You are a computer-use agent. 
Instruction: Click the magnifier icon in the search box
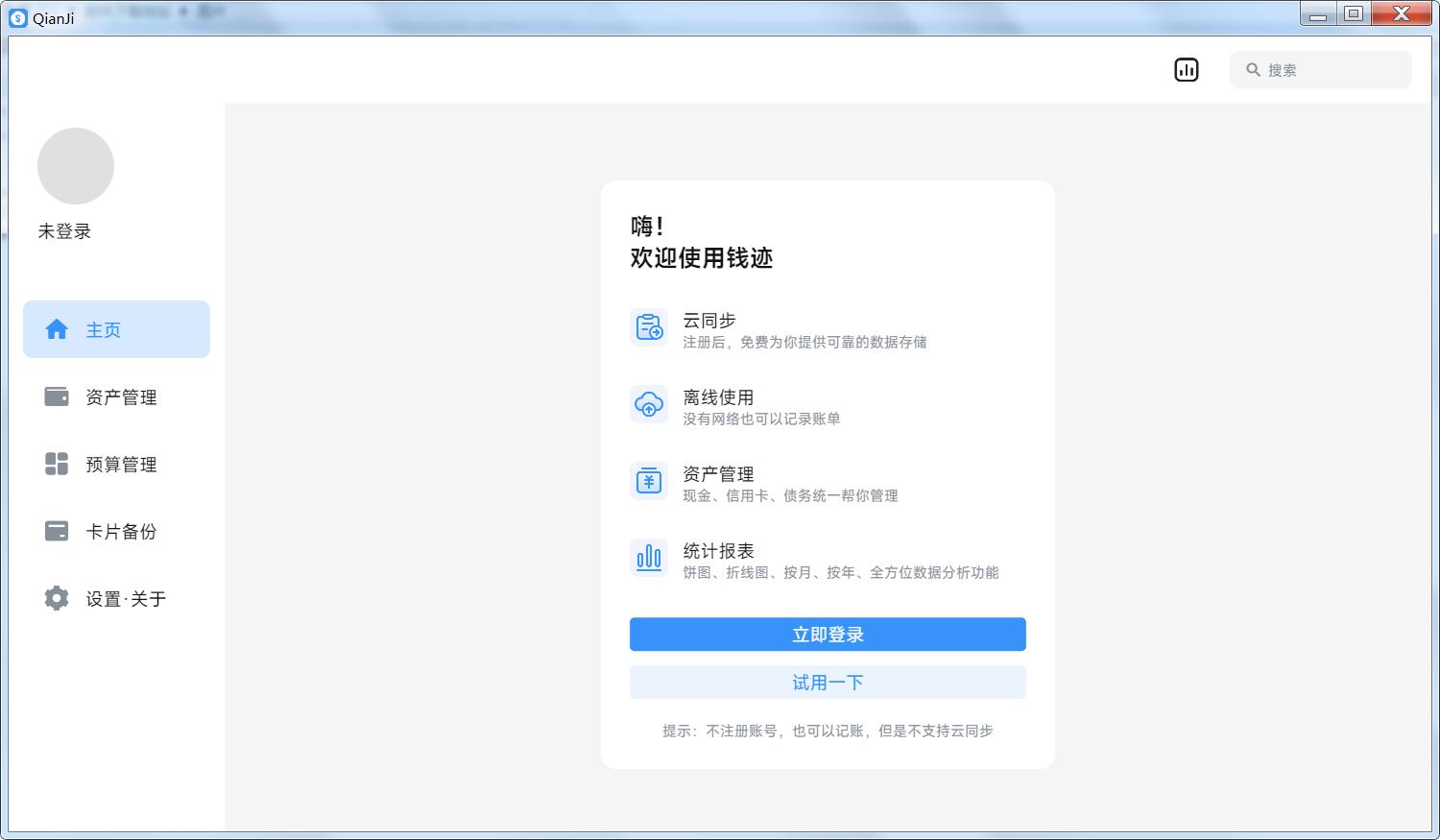(1253, 70)
